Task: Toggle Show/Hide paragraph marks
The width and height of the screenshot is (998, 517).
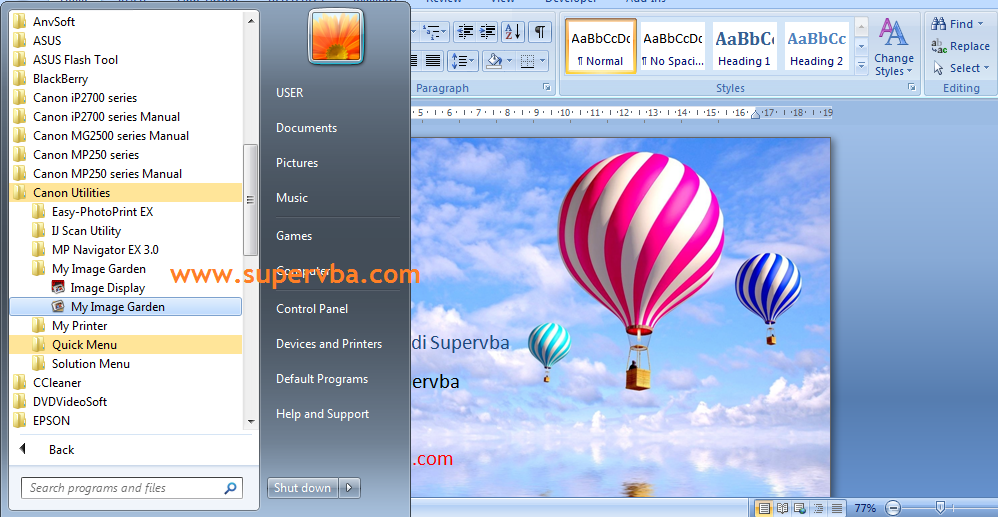Action: click(539, 31)
